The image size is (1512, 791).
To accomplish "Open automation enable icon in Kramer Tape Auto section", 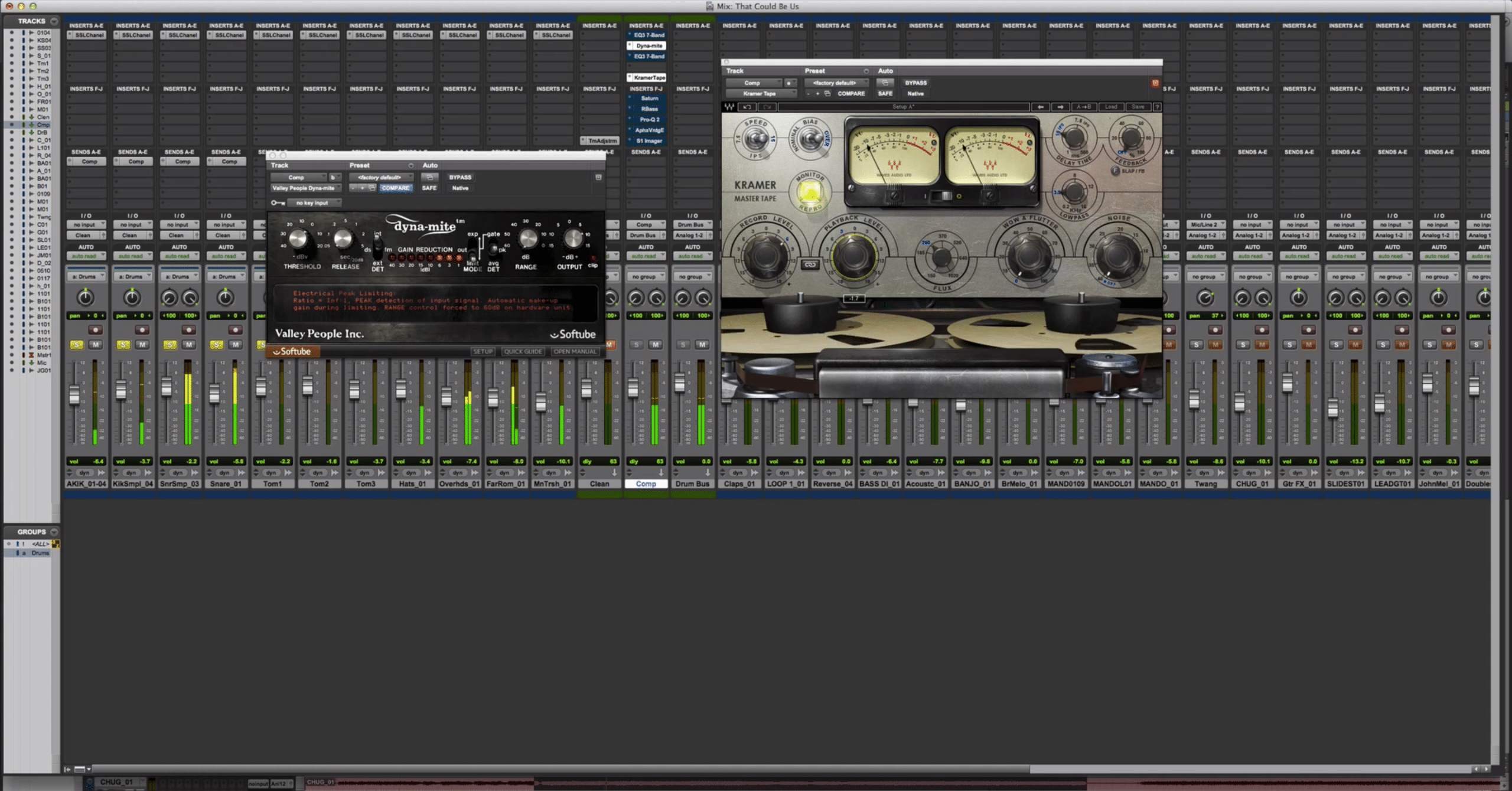I will click(x=885, y=83).
